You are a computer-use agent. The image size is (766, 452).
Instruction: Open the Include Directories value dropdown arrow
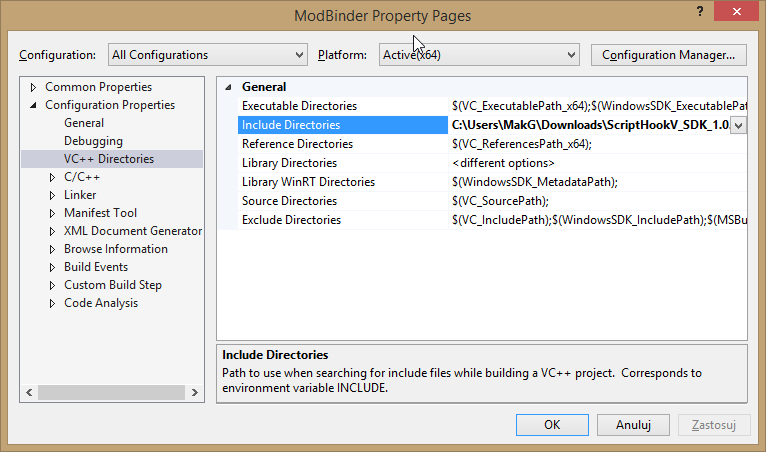click(738, 125)
